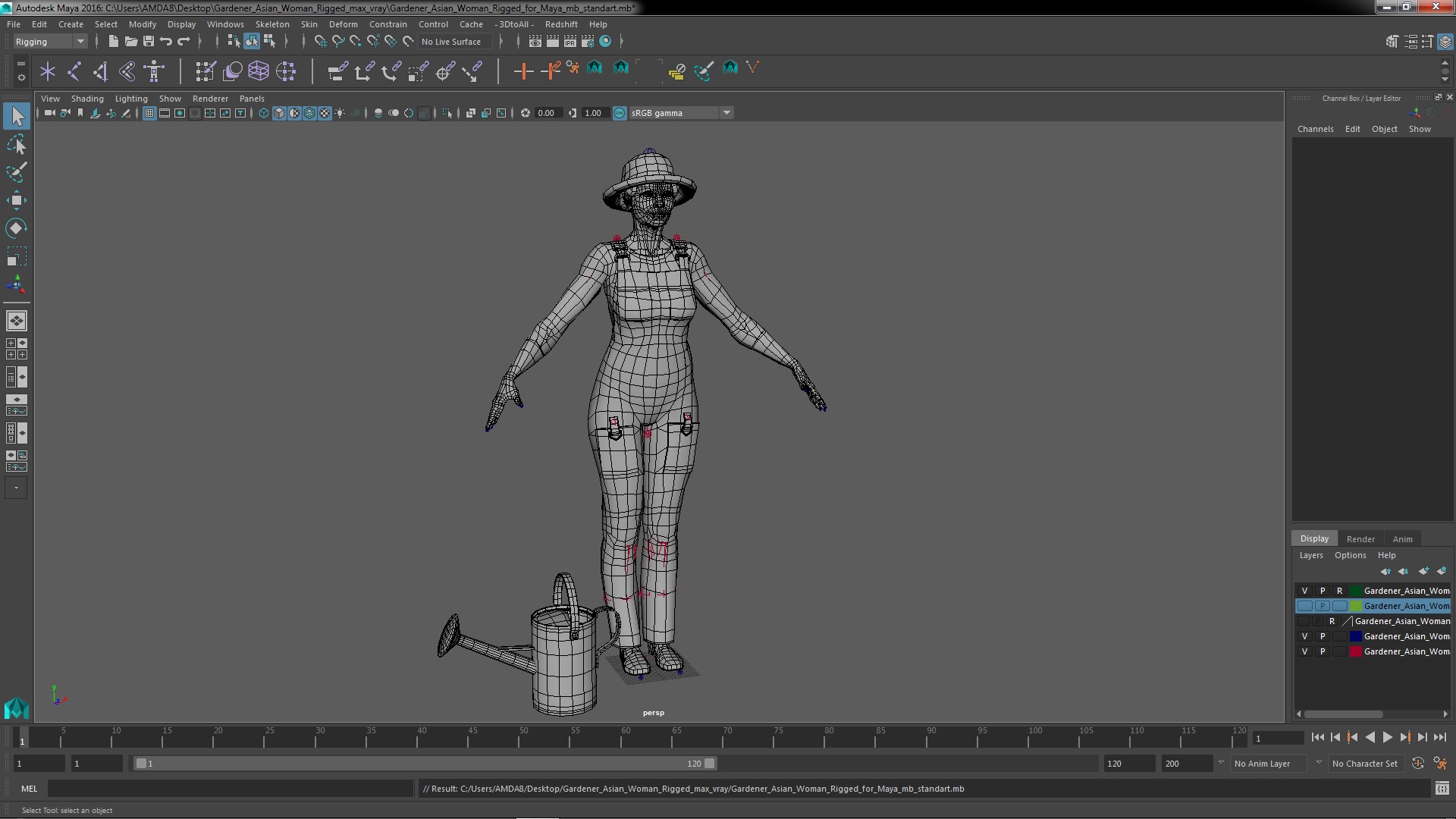Click the Create IK Handle shelf icon
This screenshot has width=1456, height=819.
(x=101, y=71)
